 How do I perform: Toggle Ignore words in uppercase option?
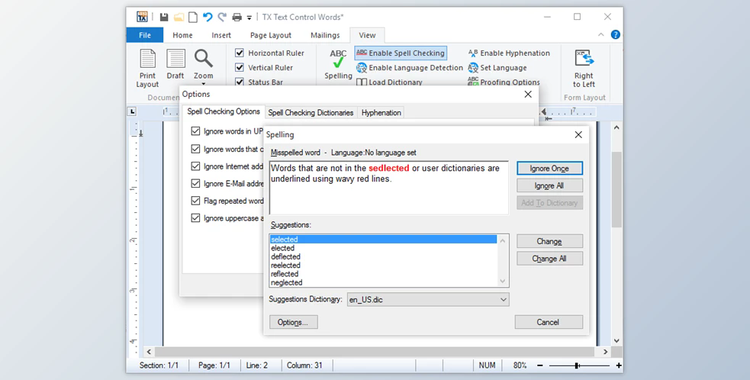(x=195, y=131)
